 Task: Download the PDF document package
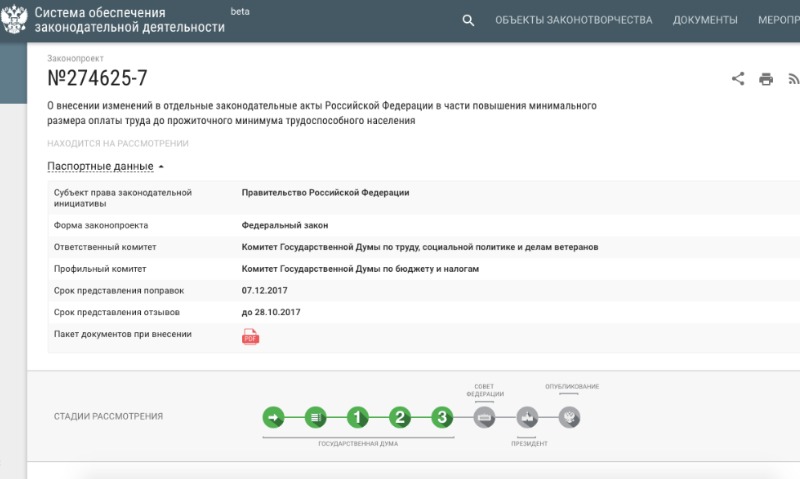tap(250, 337)
